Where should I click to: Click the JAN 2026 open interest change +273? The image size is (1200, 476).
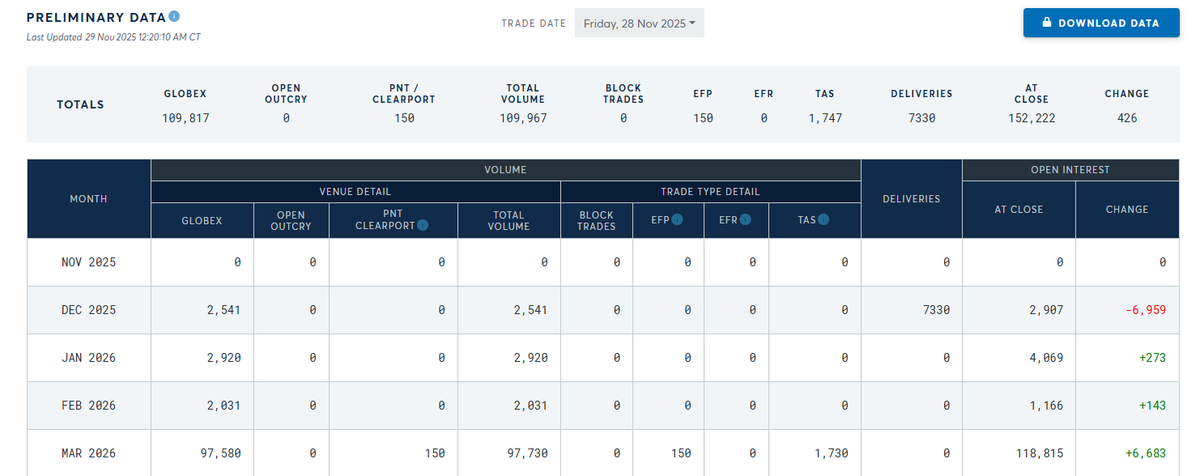tap(1152, 358)
